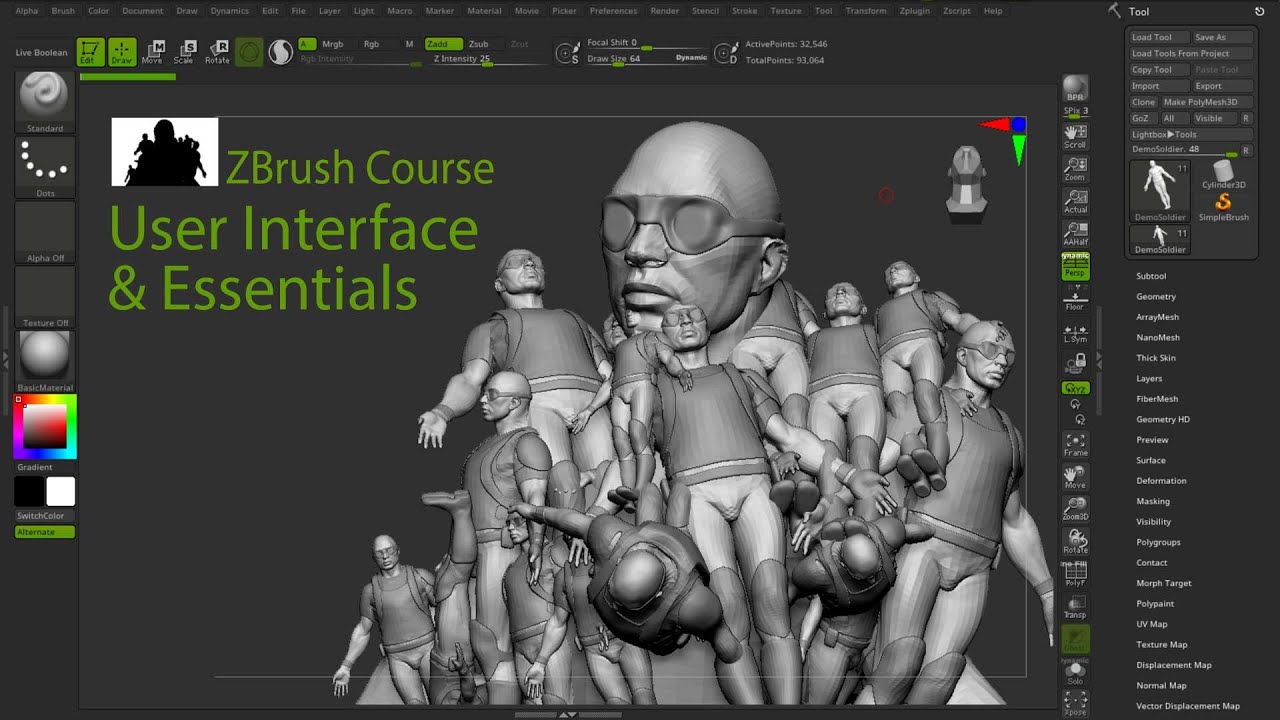Click the D dynamic draw size icon
The height and width of the screenshot is (720, 1280).
click(727, 53)
